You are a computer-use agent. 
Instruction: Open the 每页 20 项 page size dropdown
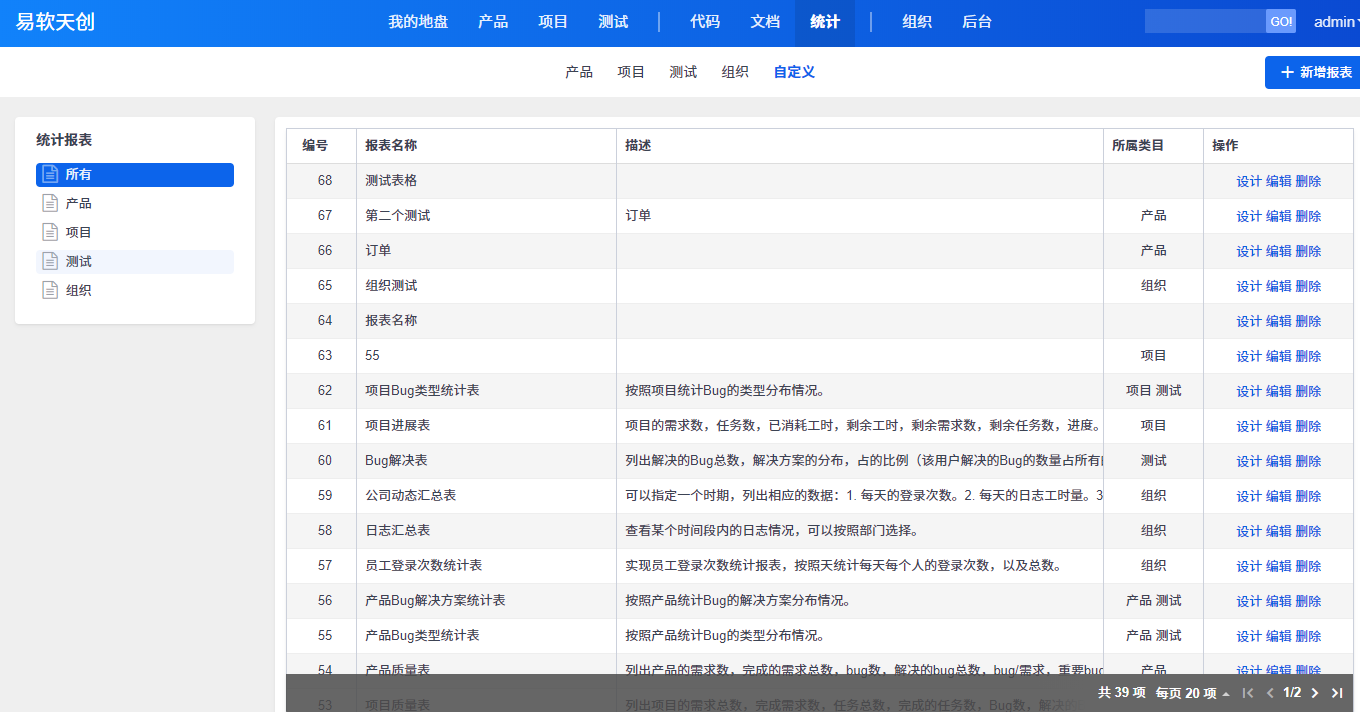1192,693
